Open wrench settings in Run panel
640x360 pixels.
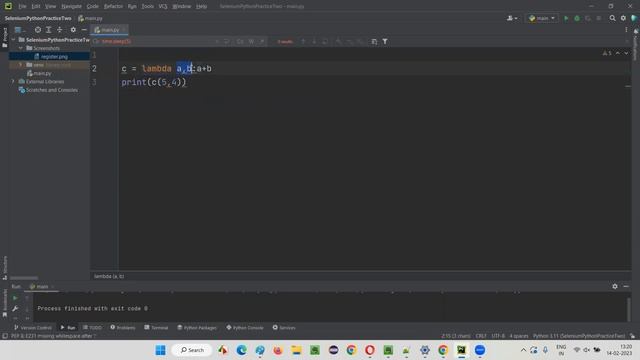click(x=15, y=309)
